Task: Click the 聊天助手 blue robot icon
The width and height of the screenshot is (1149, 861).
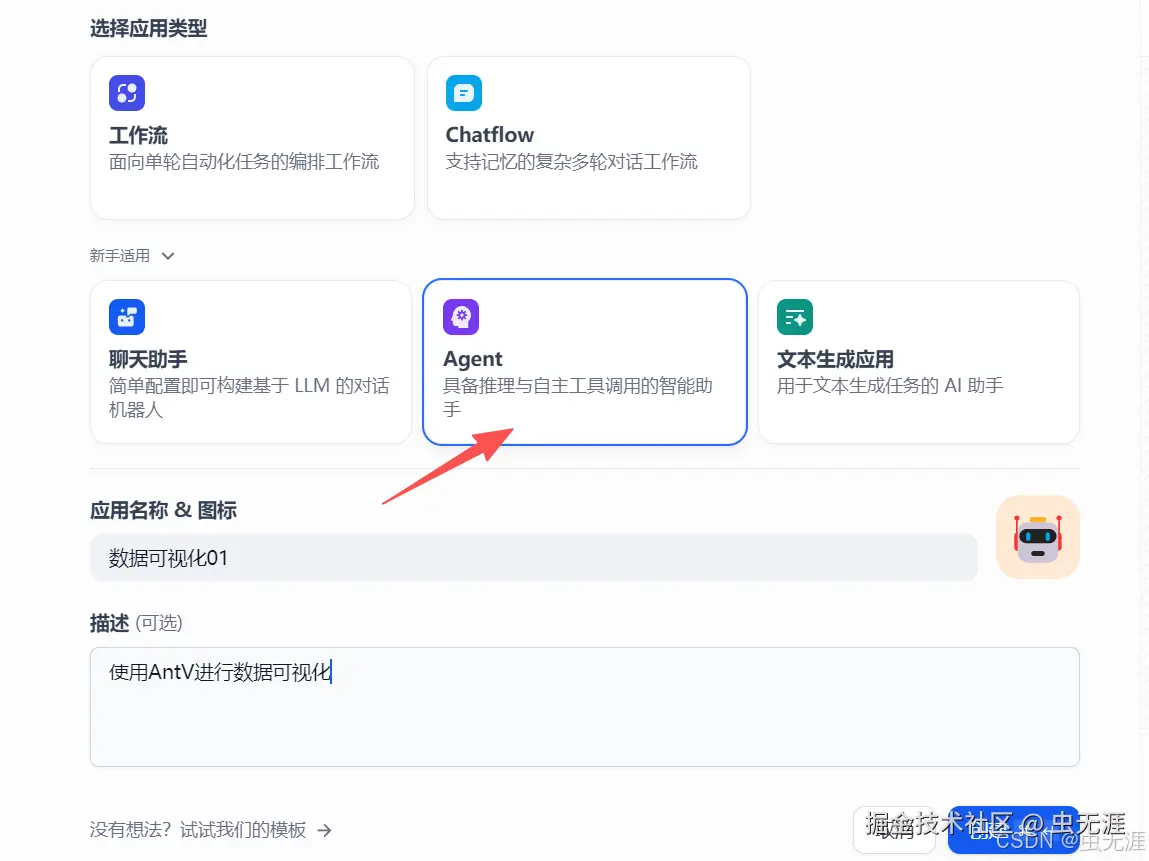Action: pyautogui.click(x=126, y=317)
